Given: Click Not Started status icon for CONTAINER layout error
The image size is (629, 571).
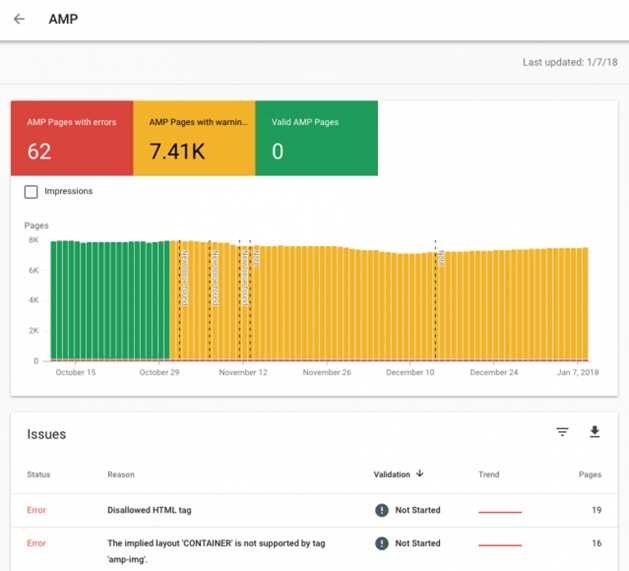Looking at the screenshot, I should [x=381, y=543].
